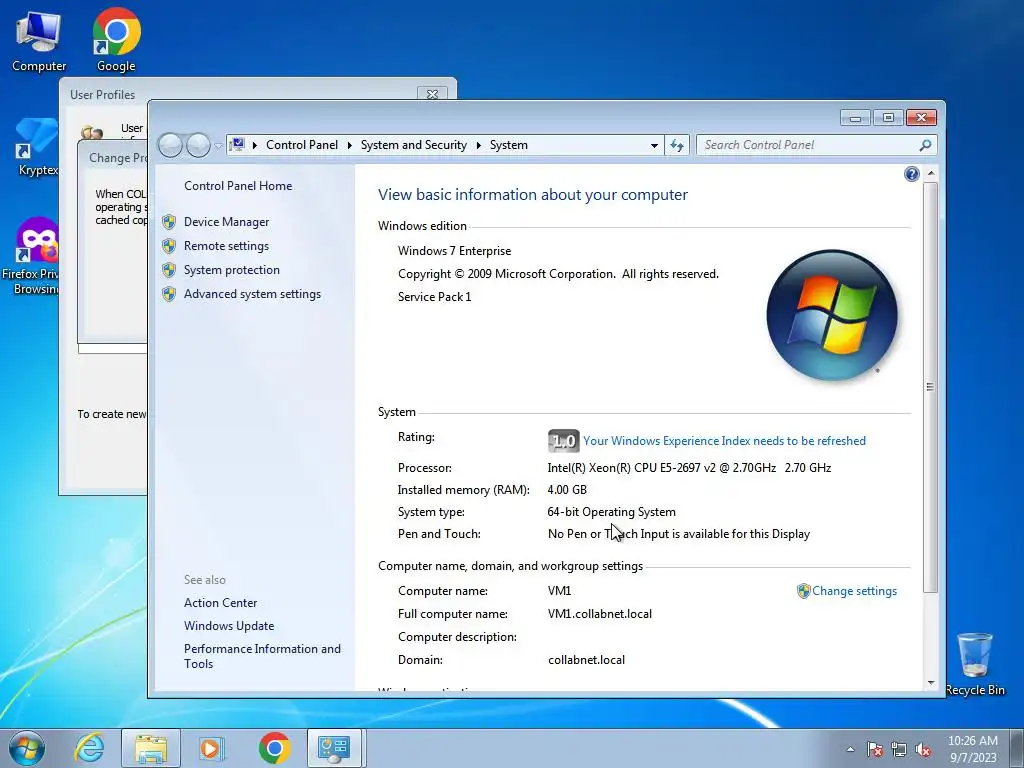
Task: Click the shield icon beside System protection
Action: 169,270
